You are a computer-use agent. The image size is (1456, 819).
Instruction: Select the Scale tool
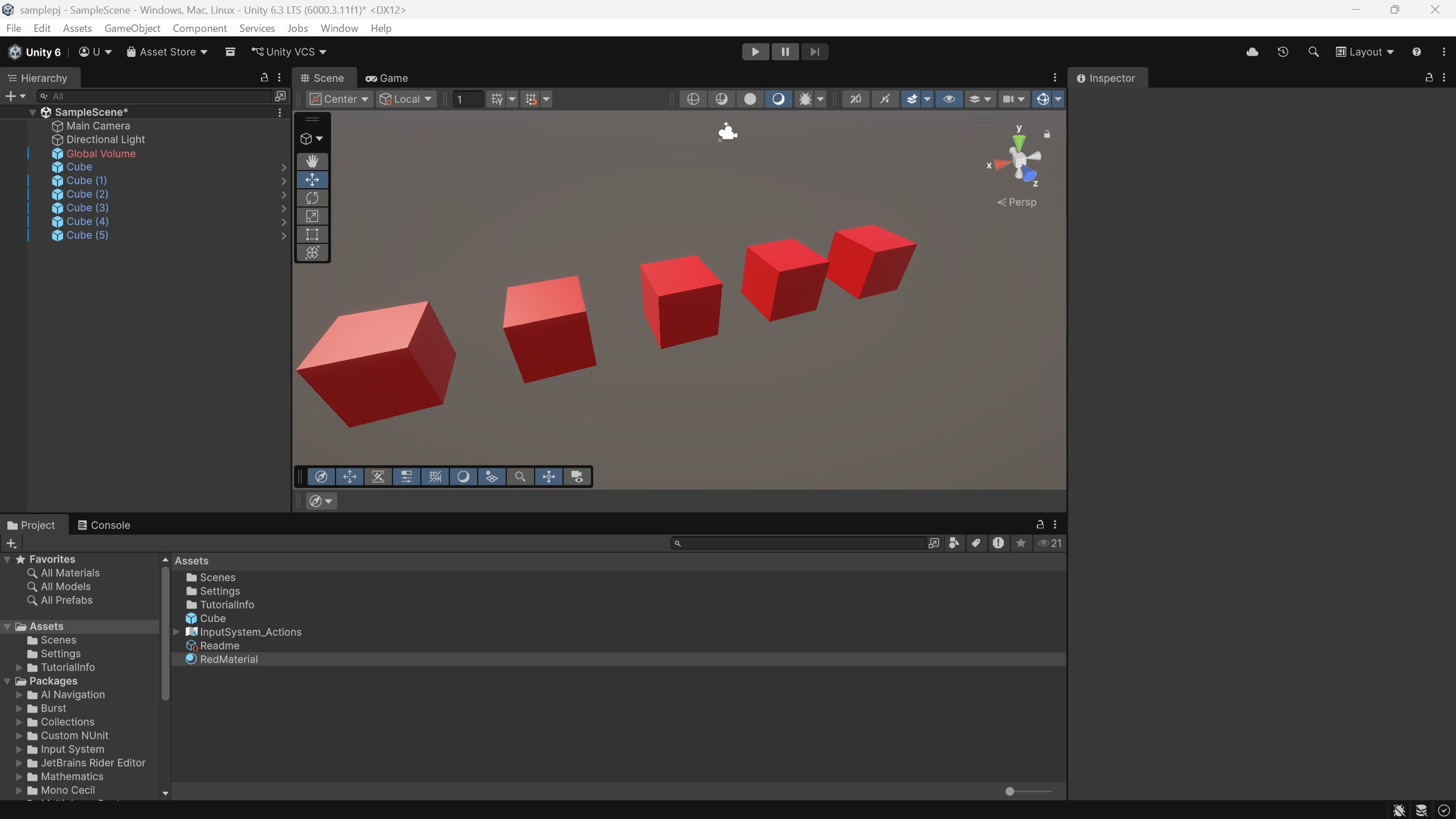click(x=312, y=216)
